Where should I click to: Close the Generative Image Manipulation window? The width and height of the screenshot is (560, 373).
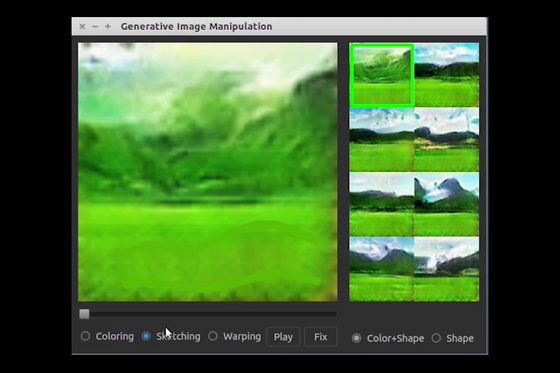click(82, 26)
